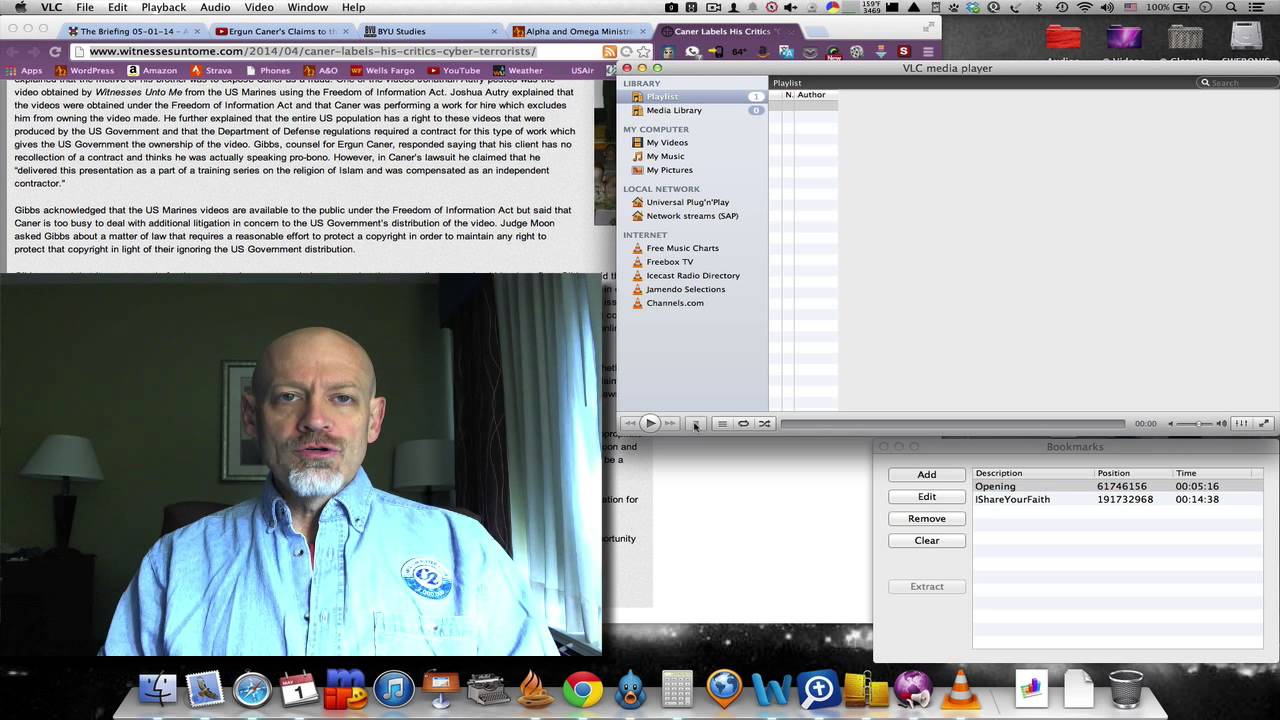The height and width of the screenshot is (720, 1280).
Task: Open the Wells Fargo bookmark
Action: pyautogui.click(x=382, y=71)
